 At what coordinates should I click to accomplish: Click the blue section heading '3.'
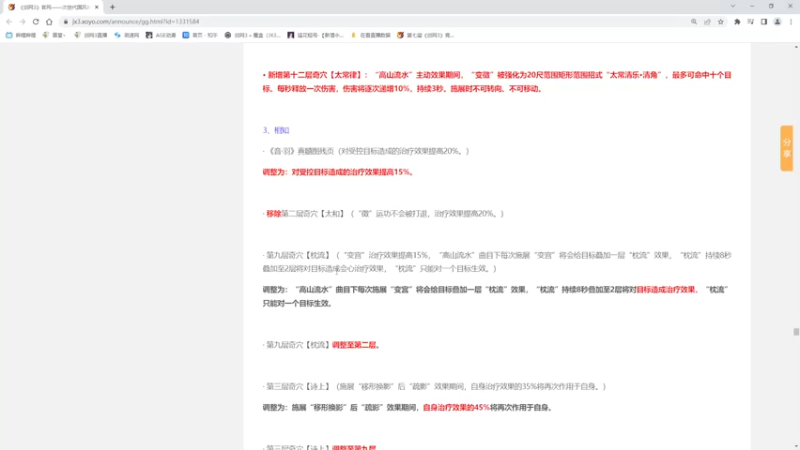276,130
